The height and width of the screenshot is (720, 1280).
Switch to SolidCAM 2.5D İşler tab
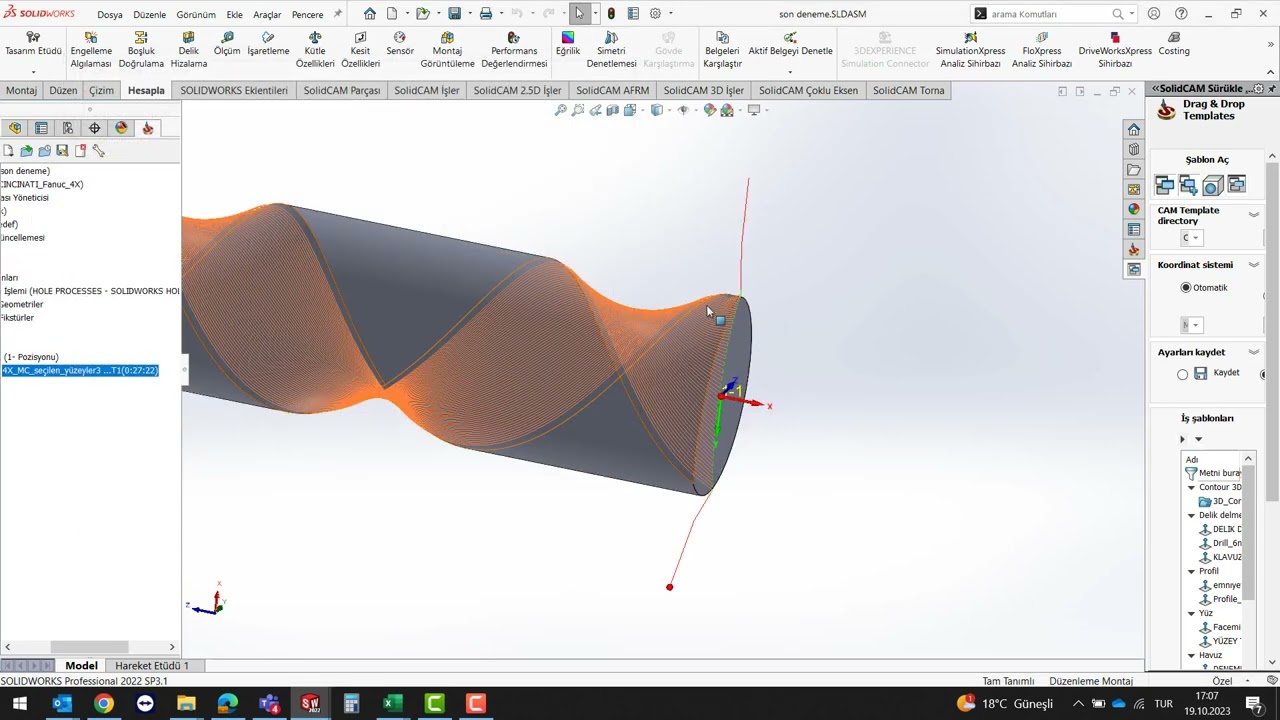coord(517,90)
